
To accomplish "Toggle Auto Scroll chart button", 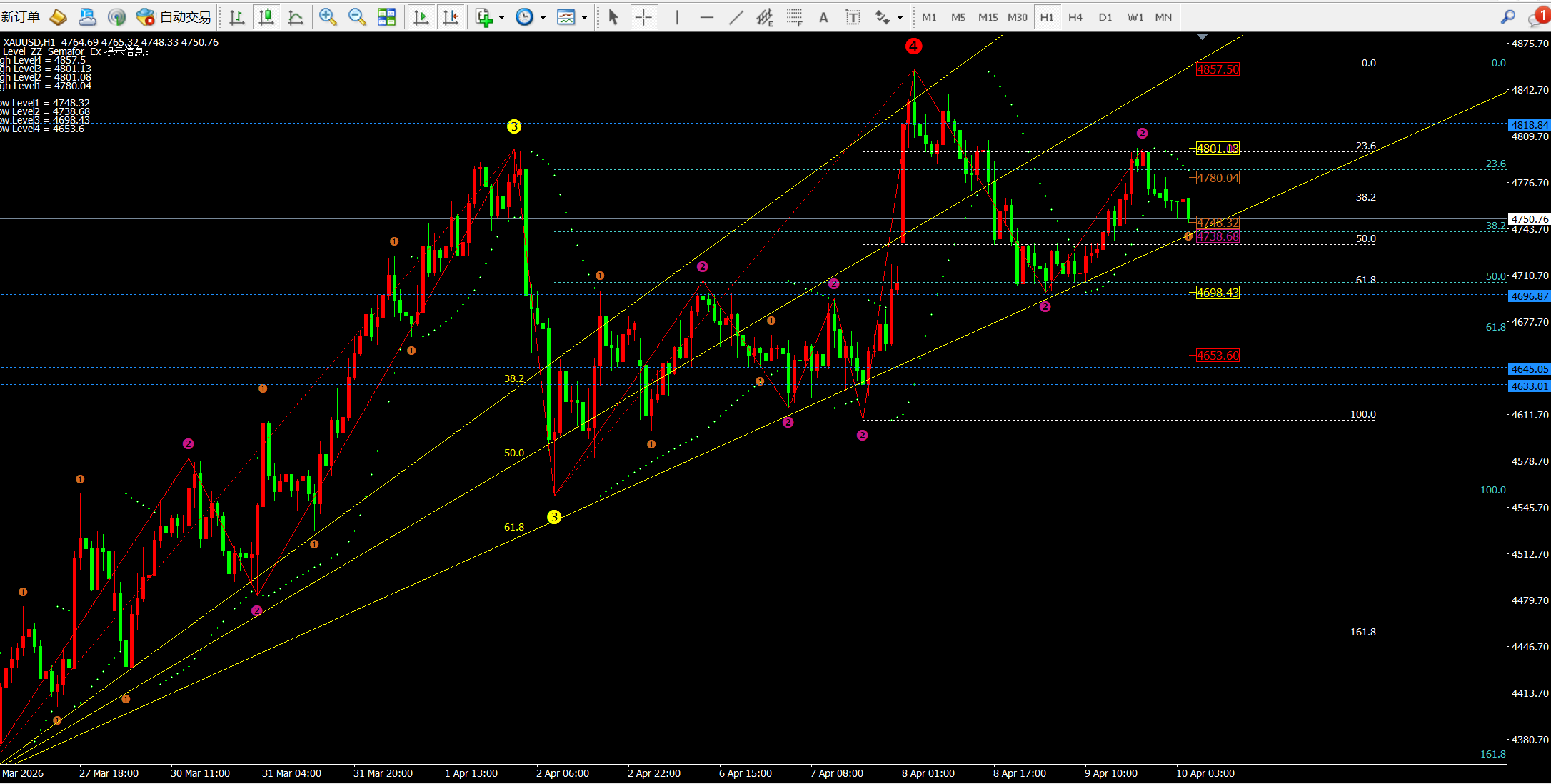I will tap(421, 17).
